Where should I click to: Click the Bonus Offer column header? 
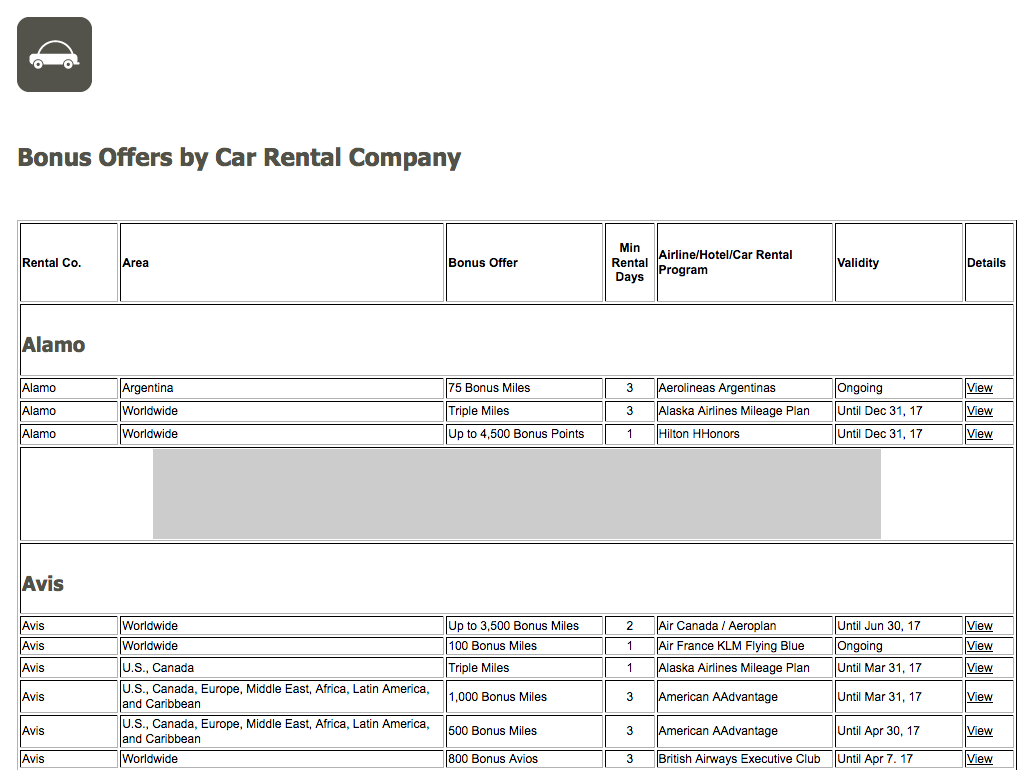524,263
